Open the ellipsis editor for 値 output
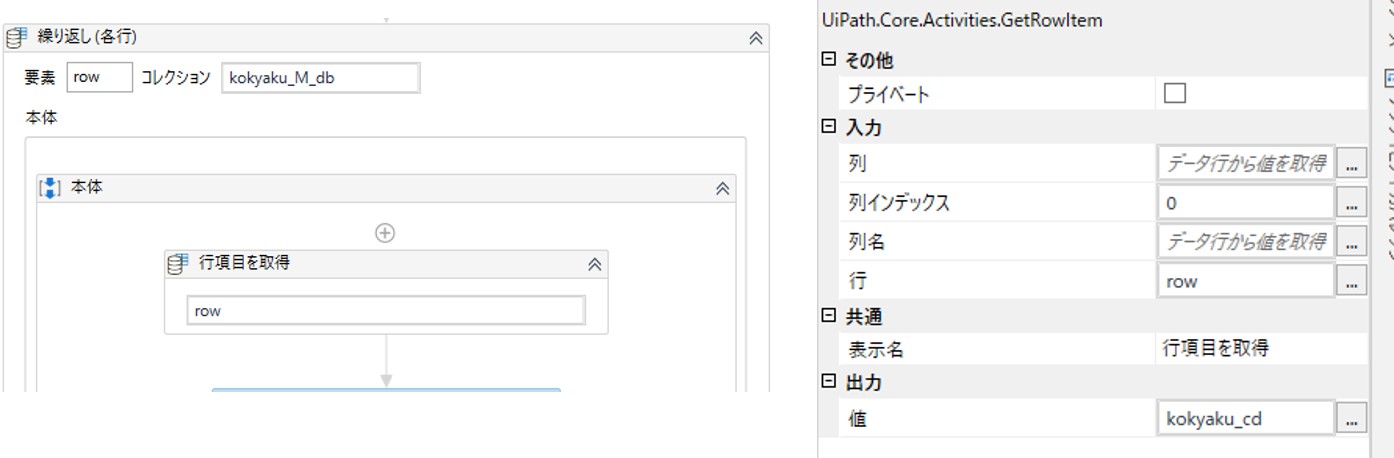The height and width of the screenshot is (458, 1394). pyautogui.click(x=1351, y=419)
